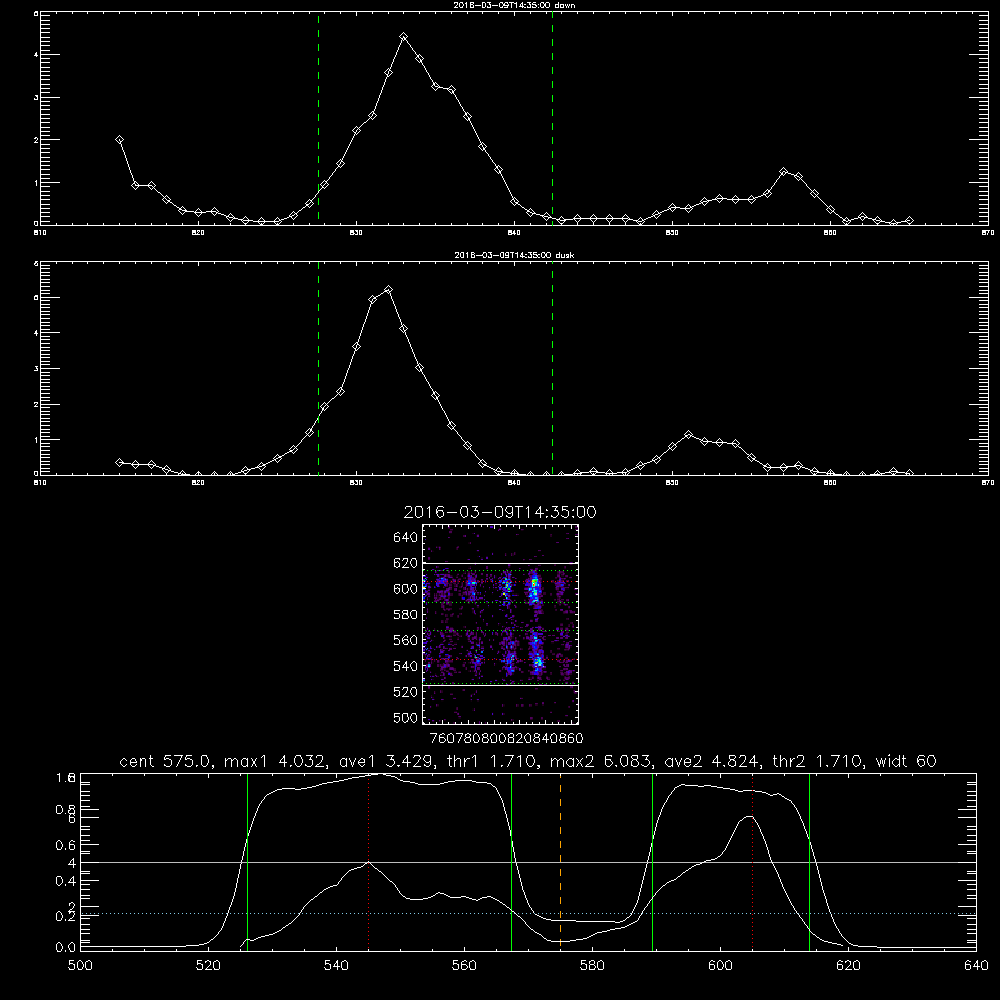The image size is (1000, 1000).
Task: Click the left green dashed line in the dawn plot
Action: click(318, 118)
